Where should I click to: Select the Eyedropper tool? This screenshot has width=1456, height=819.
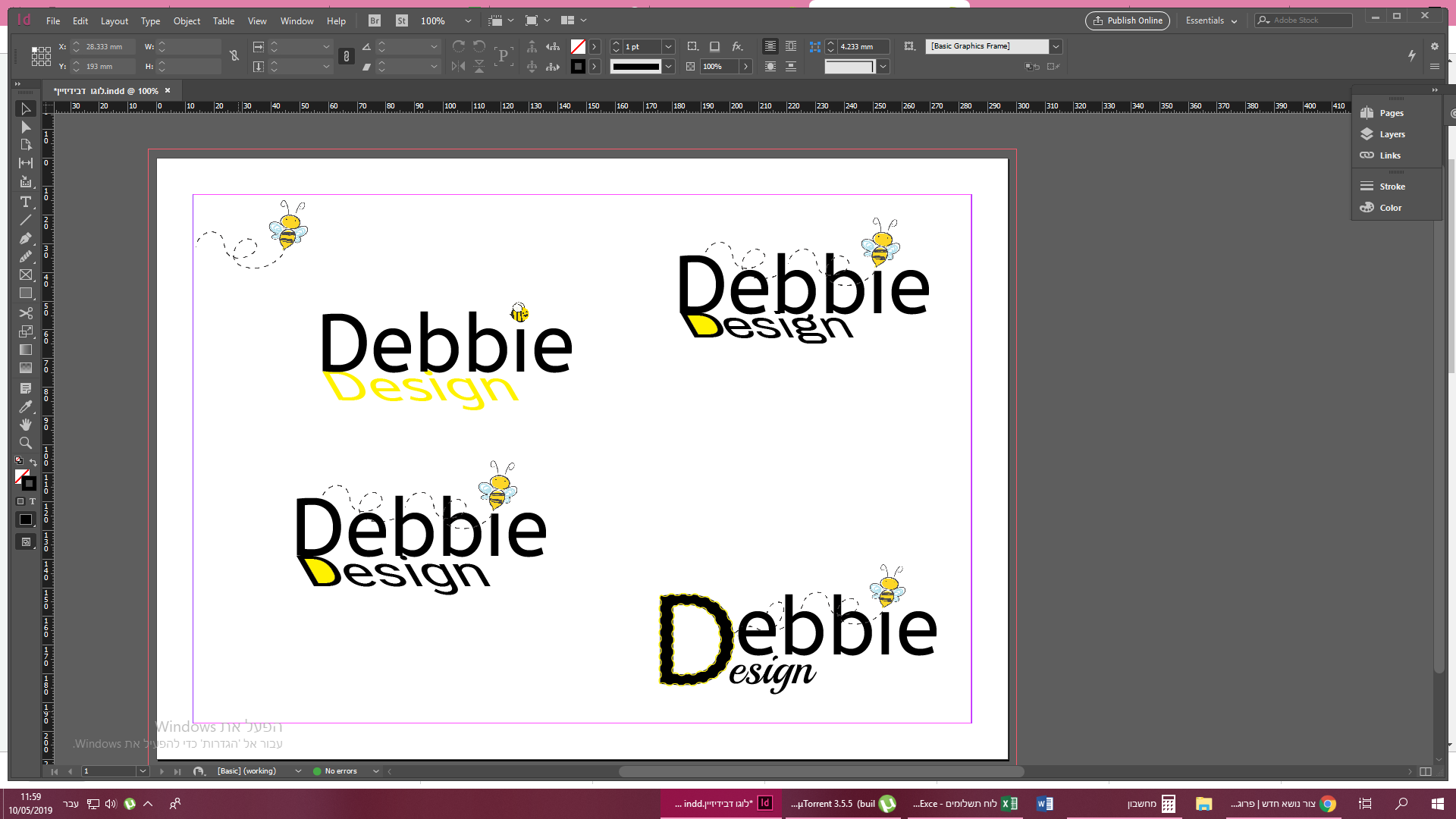point(25,406)
